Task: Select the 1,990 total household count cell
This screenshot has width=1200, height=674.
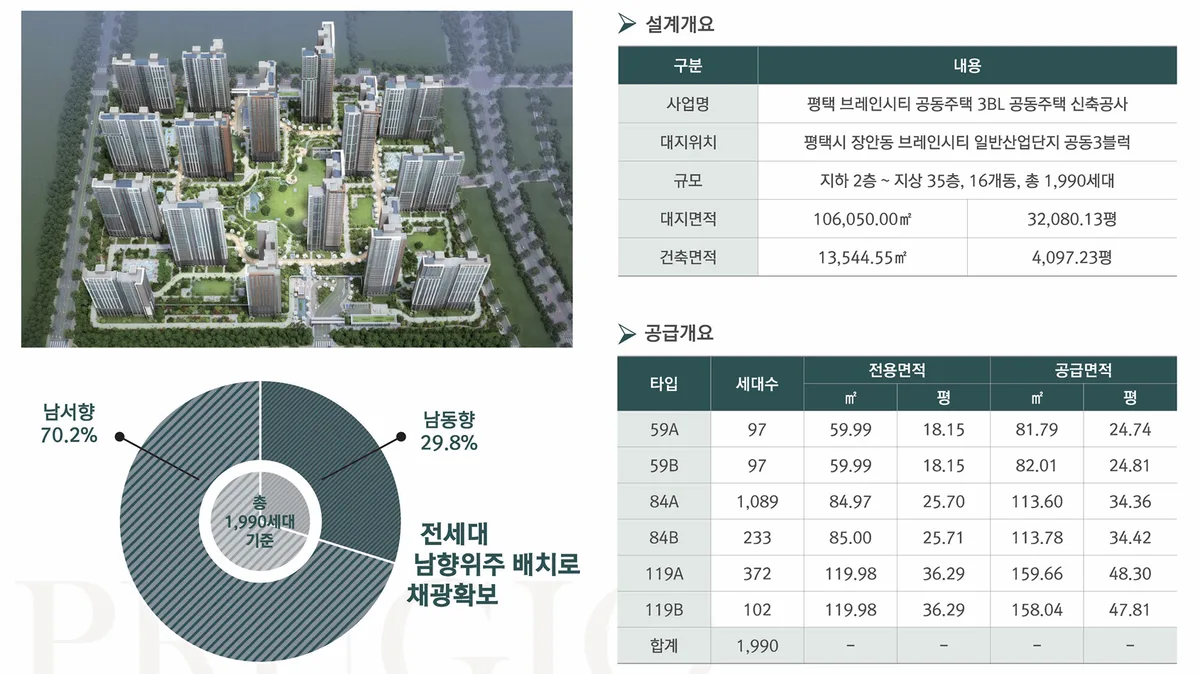Action: pyautogui.click(x=757, y=645)
